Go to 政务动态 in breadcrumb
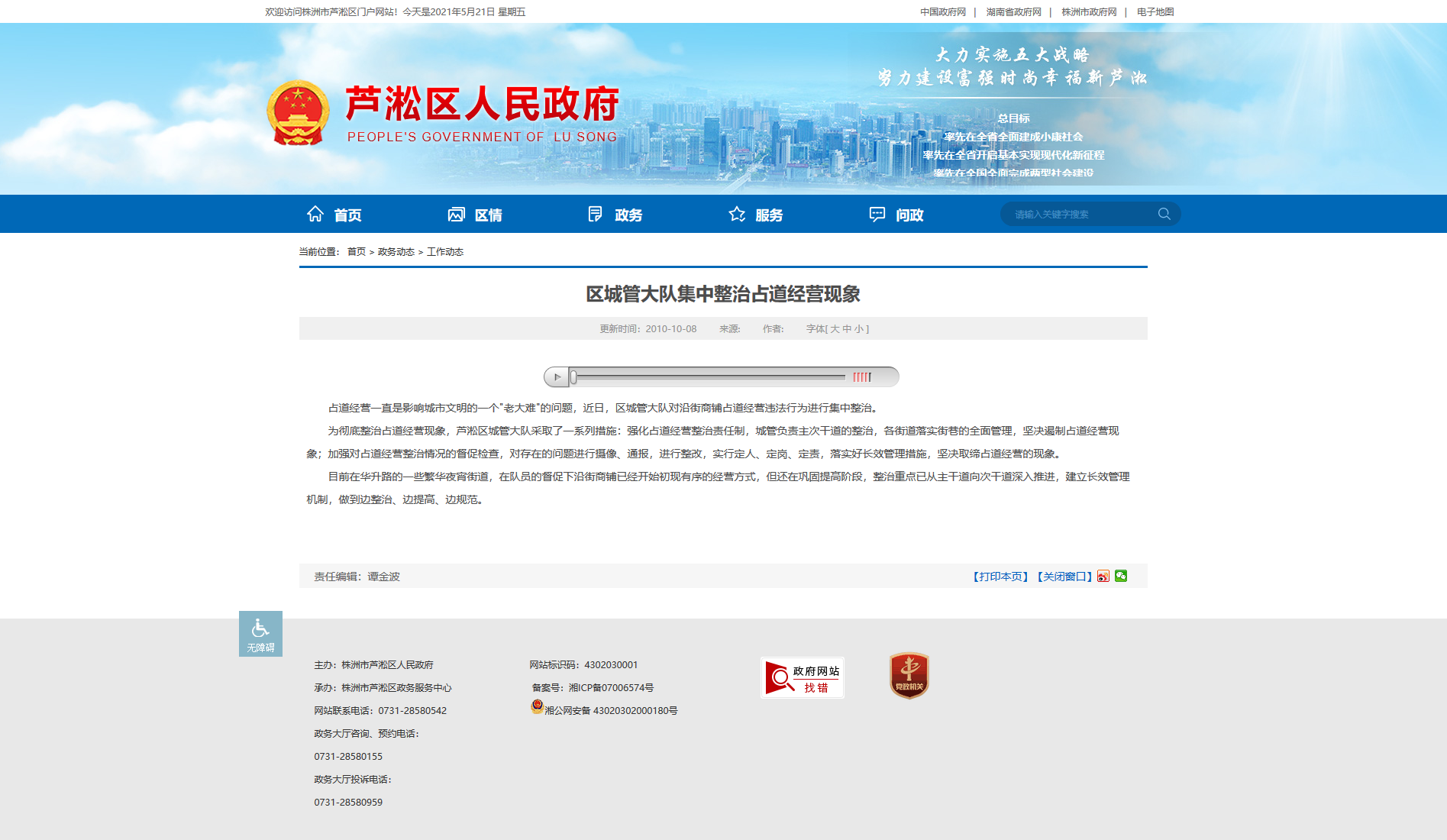Screen dimensions: 1447x840 396,251
